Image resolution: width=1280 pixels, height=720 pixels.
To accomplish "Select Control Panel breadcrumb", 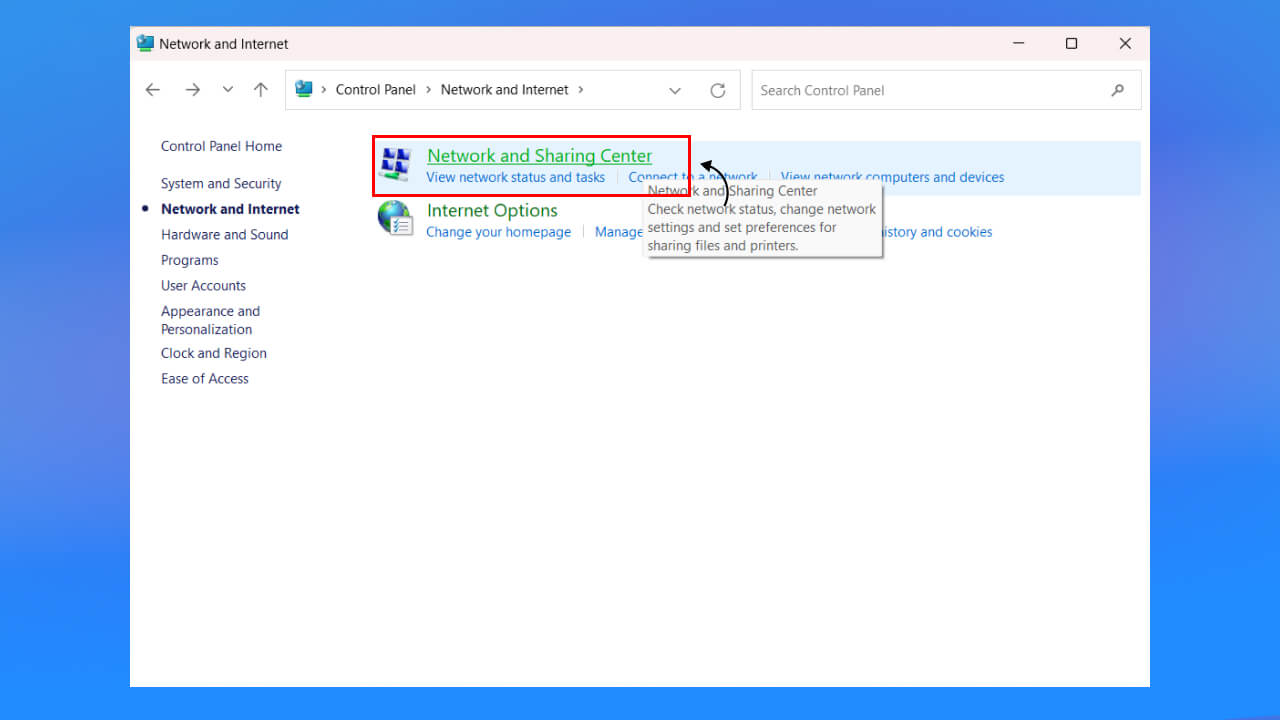I will [376, 90].
